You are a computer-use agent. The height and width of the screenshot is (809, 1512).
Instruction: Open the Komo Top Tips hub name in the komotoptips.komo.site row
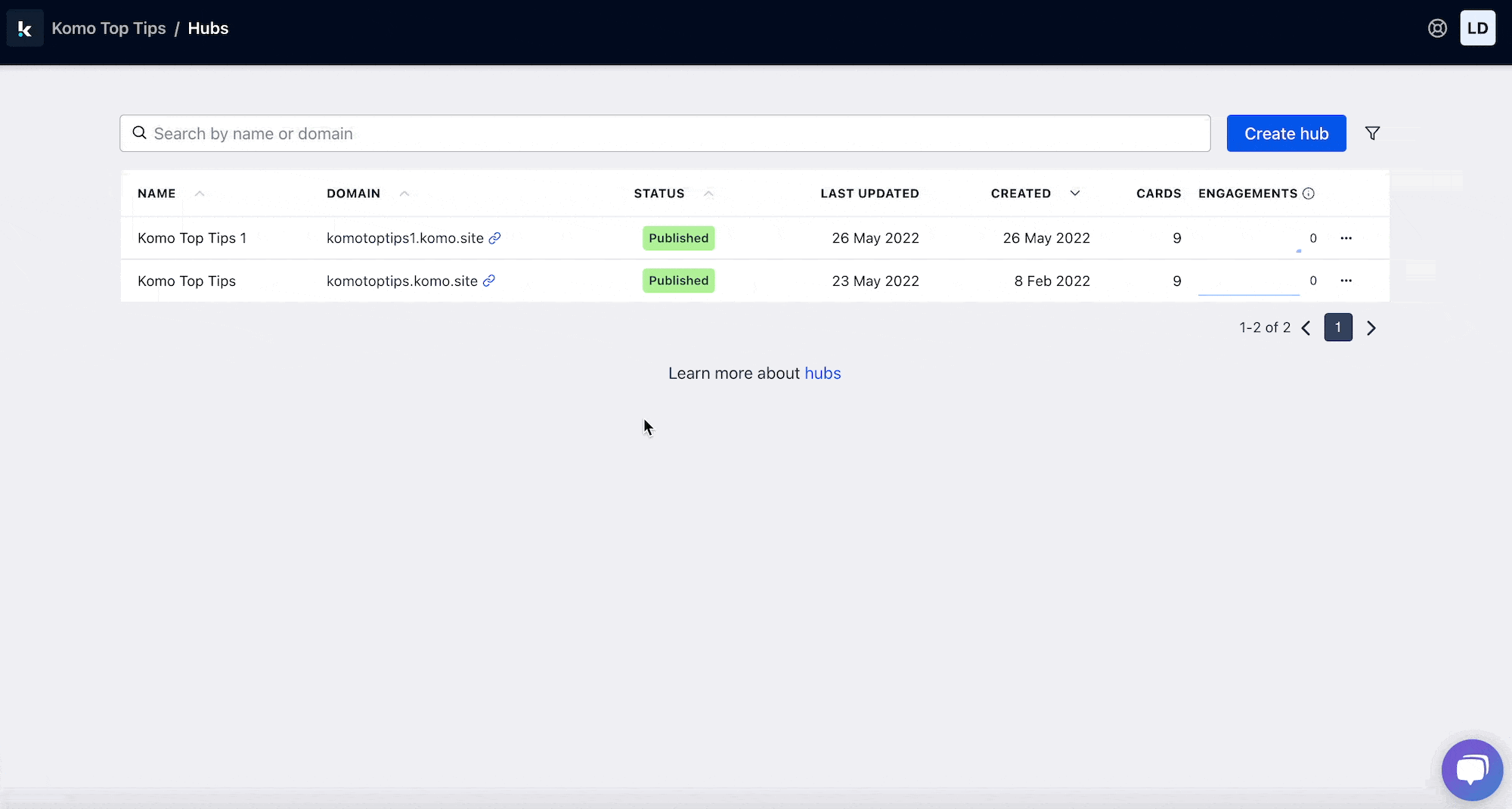pos(187,281)
